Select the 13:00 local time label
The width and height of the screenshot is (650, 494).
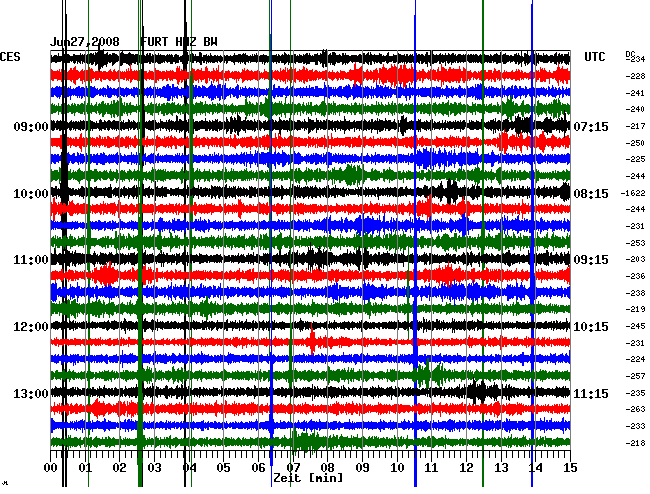[x=31, y=393]
